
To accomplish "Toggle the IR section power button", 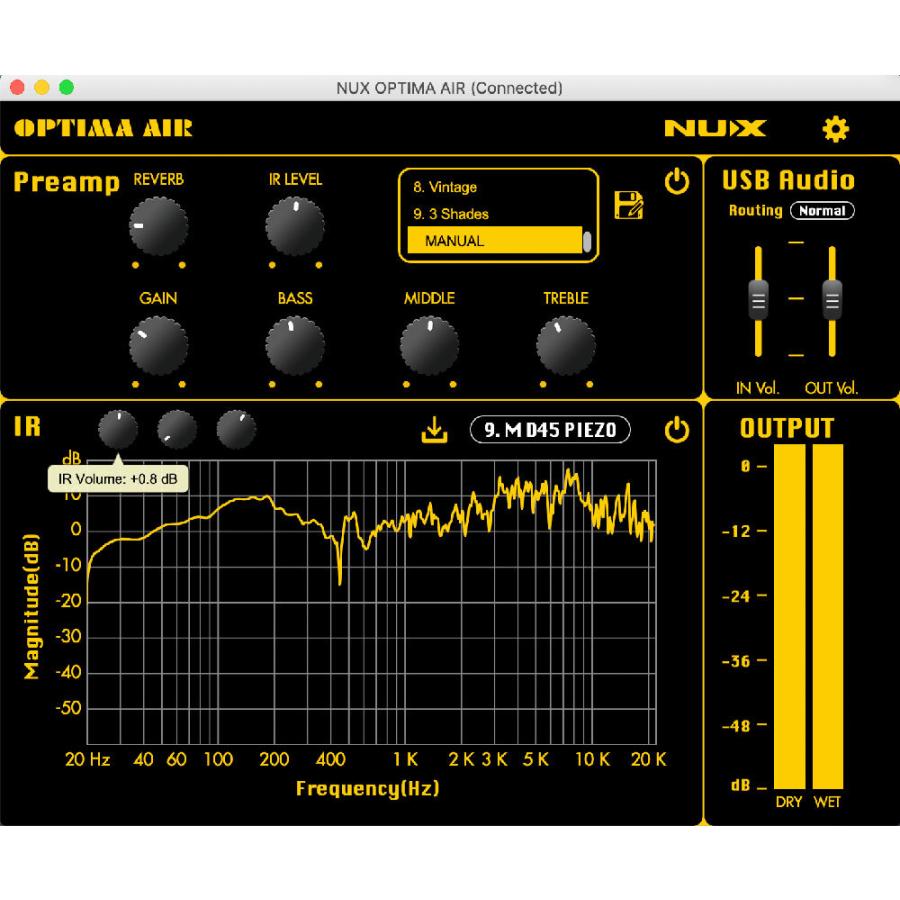I will tap(677, 430).
